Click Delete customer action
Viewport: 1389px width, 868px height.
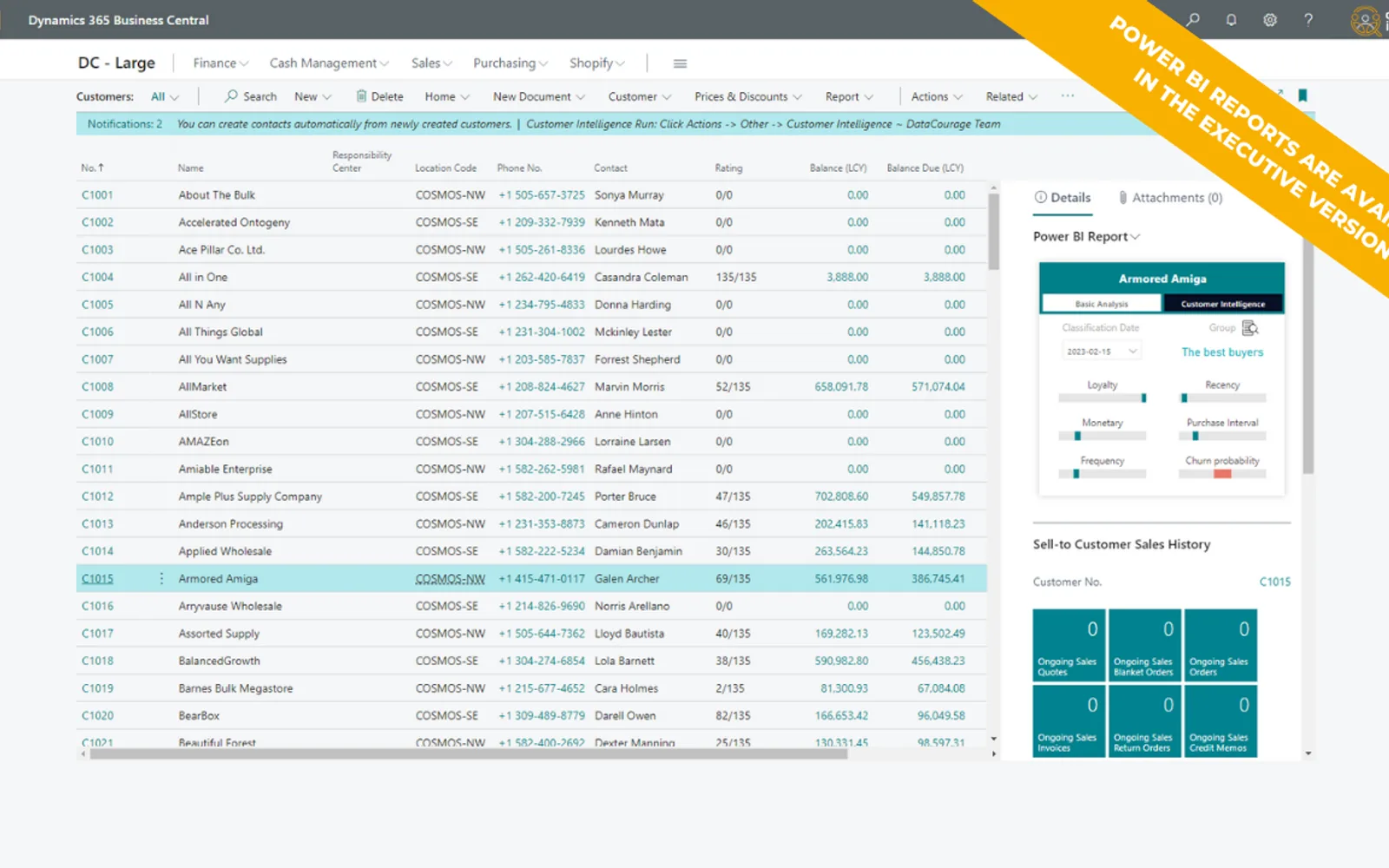click(x=379, y=96)
